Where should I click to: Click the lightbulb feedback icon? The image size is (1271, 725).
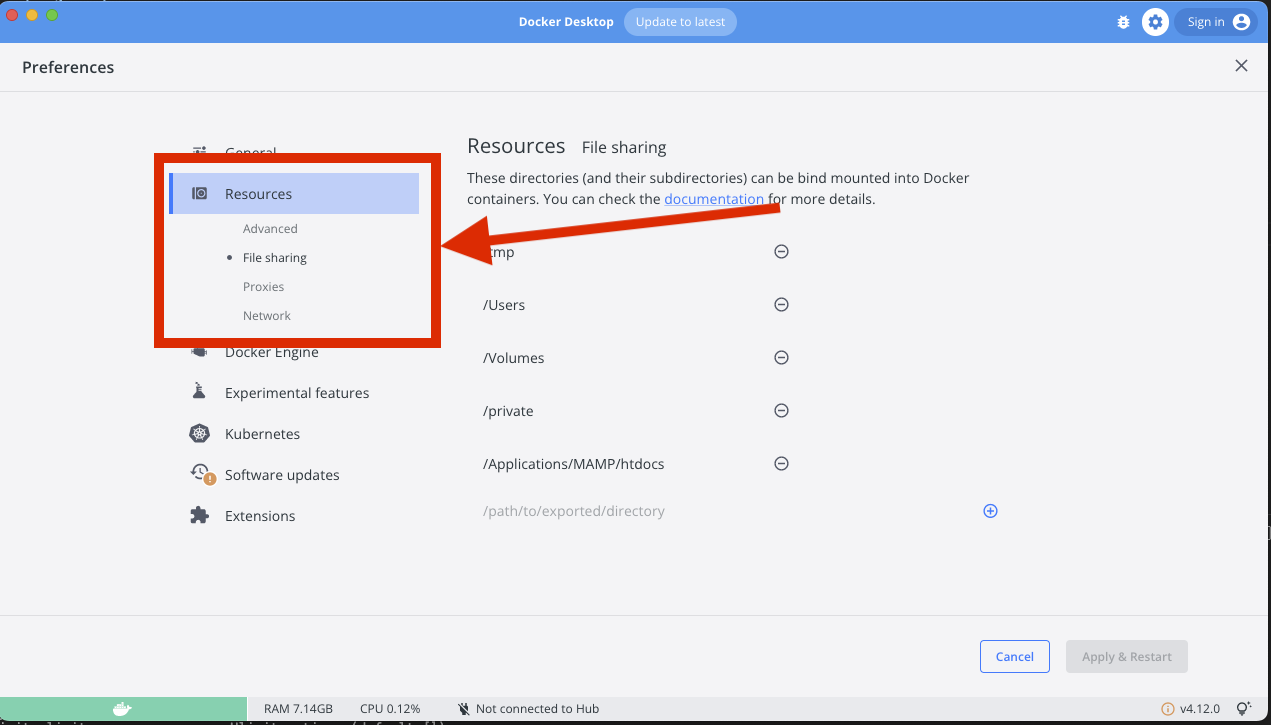(1244, 708)
